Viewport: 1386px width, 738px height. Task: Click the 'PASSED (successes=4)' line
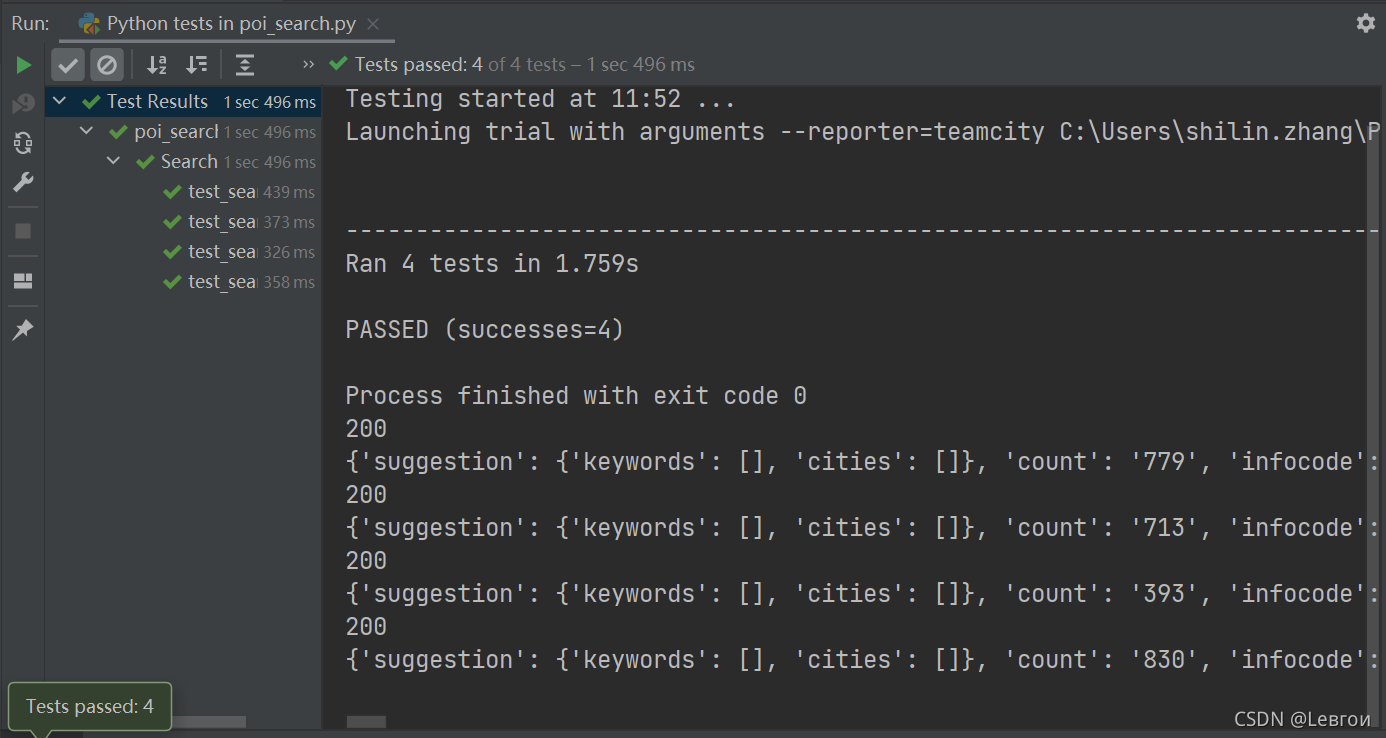click(x=484, y=330)
